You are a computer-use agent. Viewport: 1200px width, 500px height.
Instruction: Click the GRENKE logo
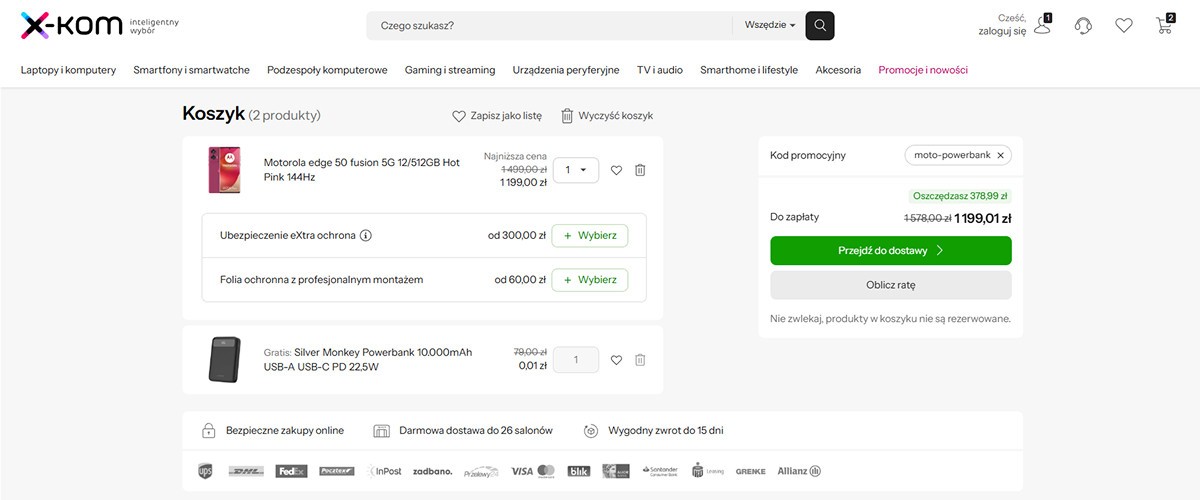pos(751,471)
